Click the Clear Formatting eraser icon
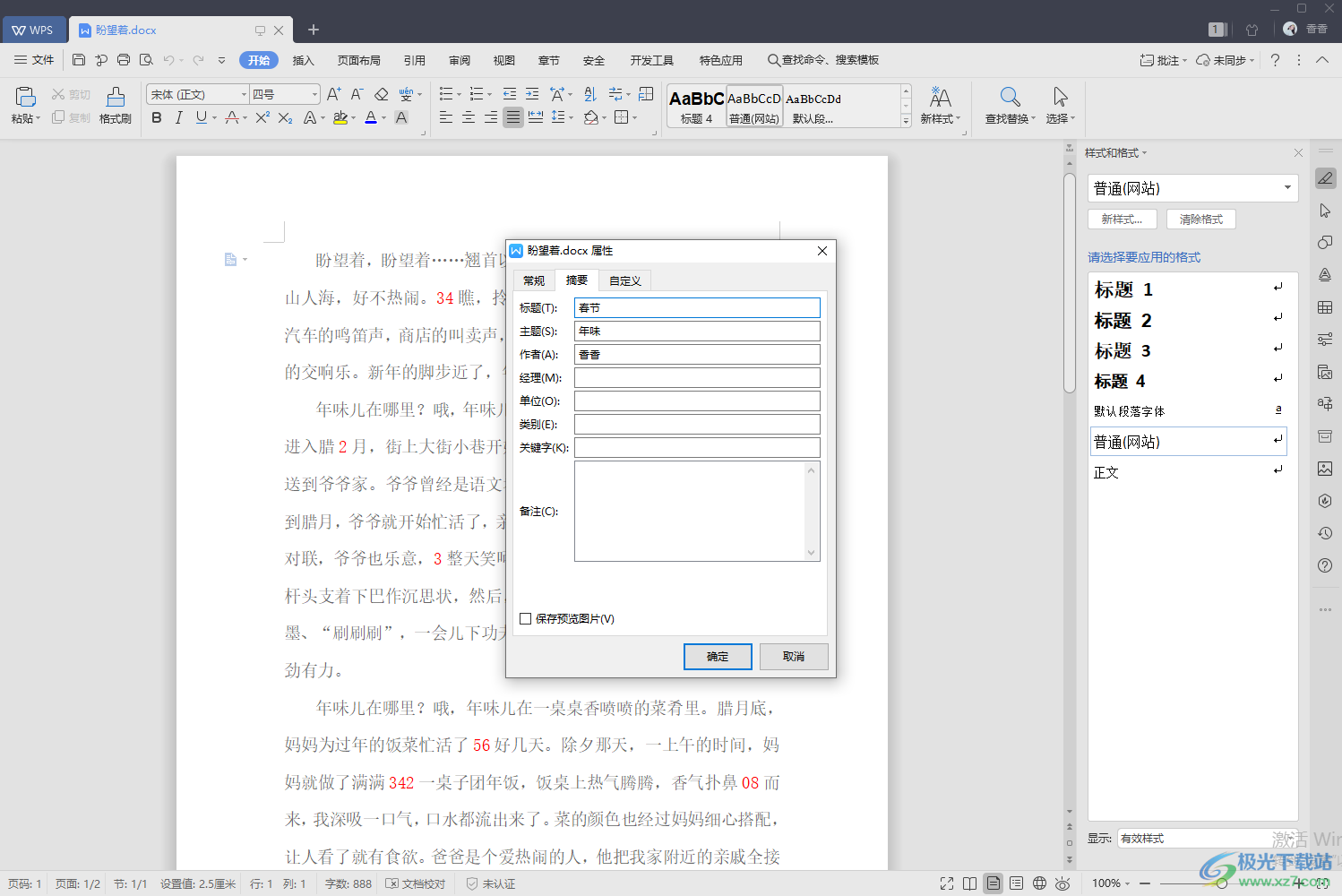Image resolution: width=1342 pixels, height=896 pixels. click(382, 94)
